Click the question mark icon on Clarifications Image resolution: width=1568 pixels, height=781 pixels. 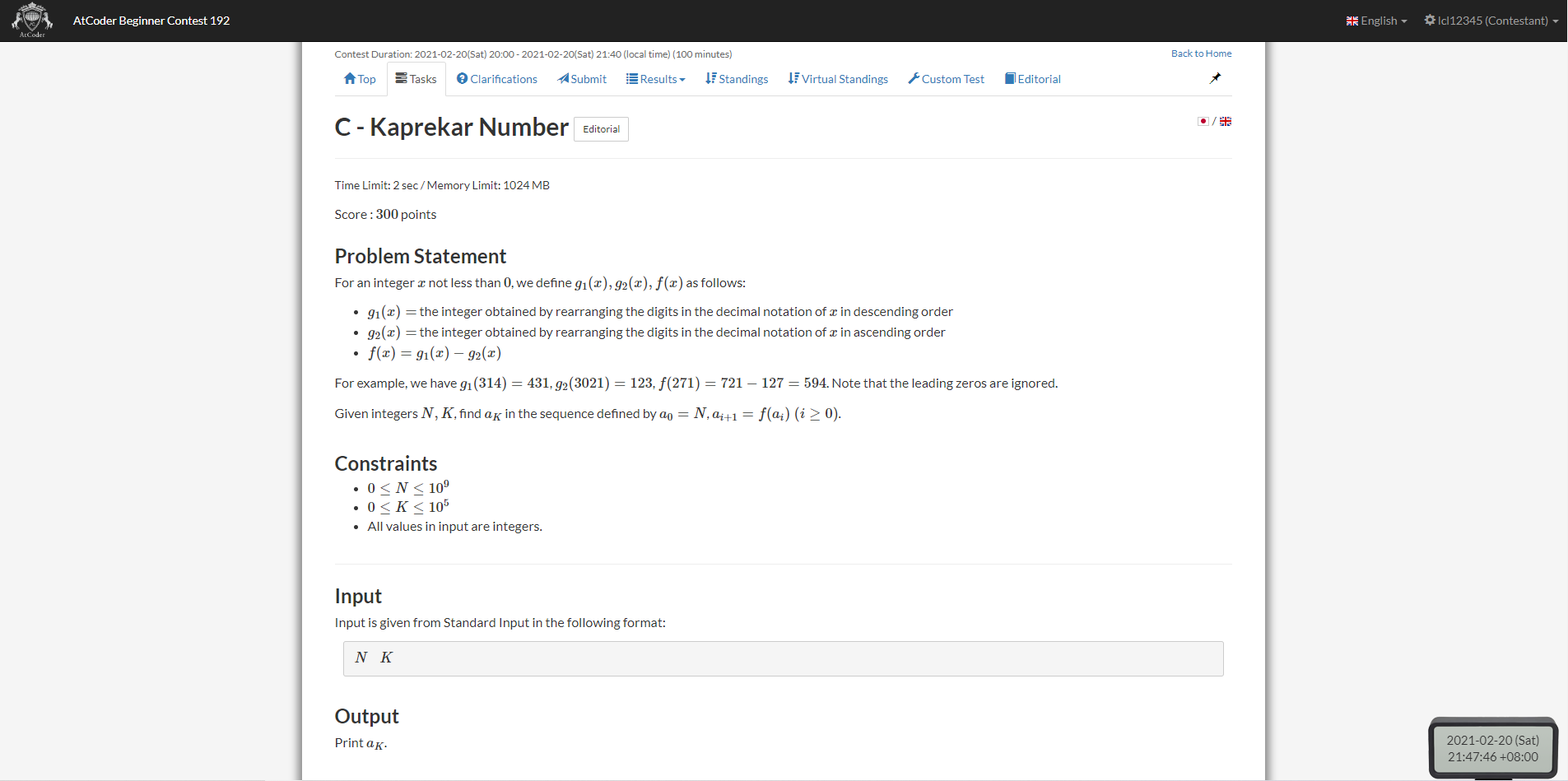(462, 79)
